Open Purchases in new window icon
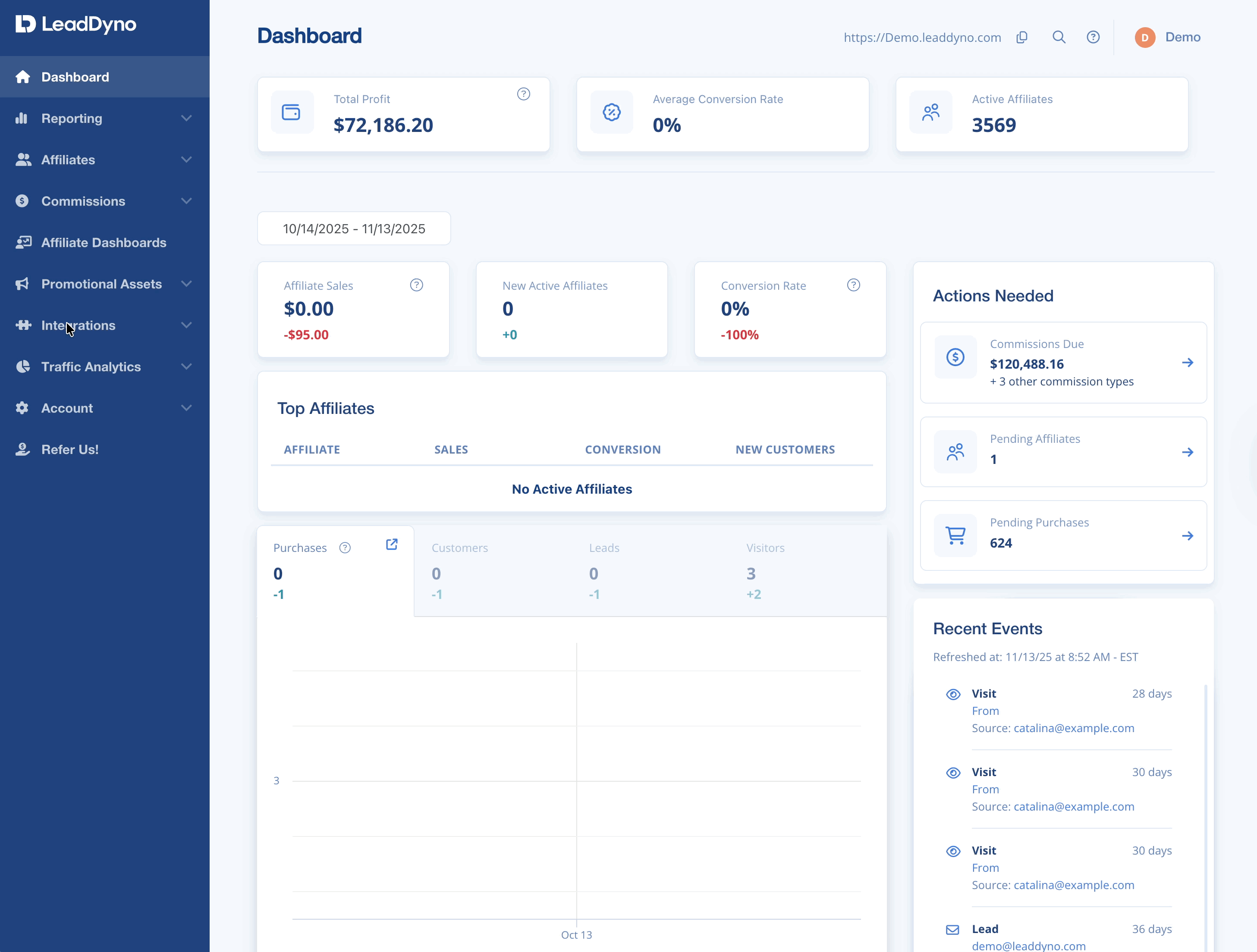 [x=392, y=545]
